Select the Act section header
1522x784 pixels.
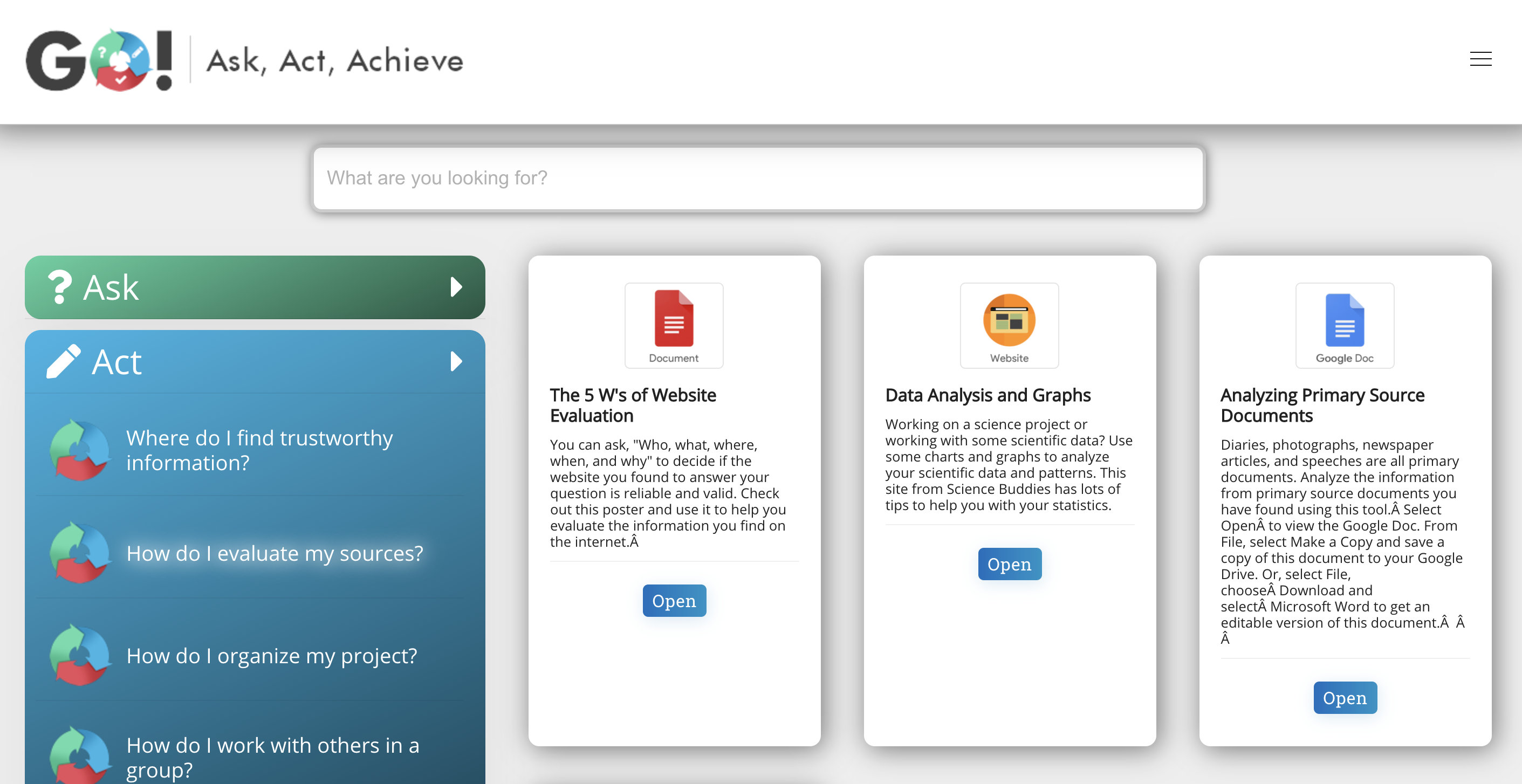(255, 362)
